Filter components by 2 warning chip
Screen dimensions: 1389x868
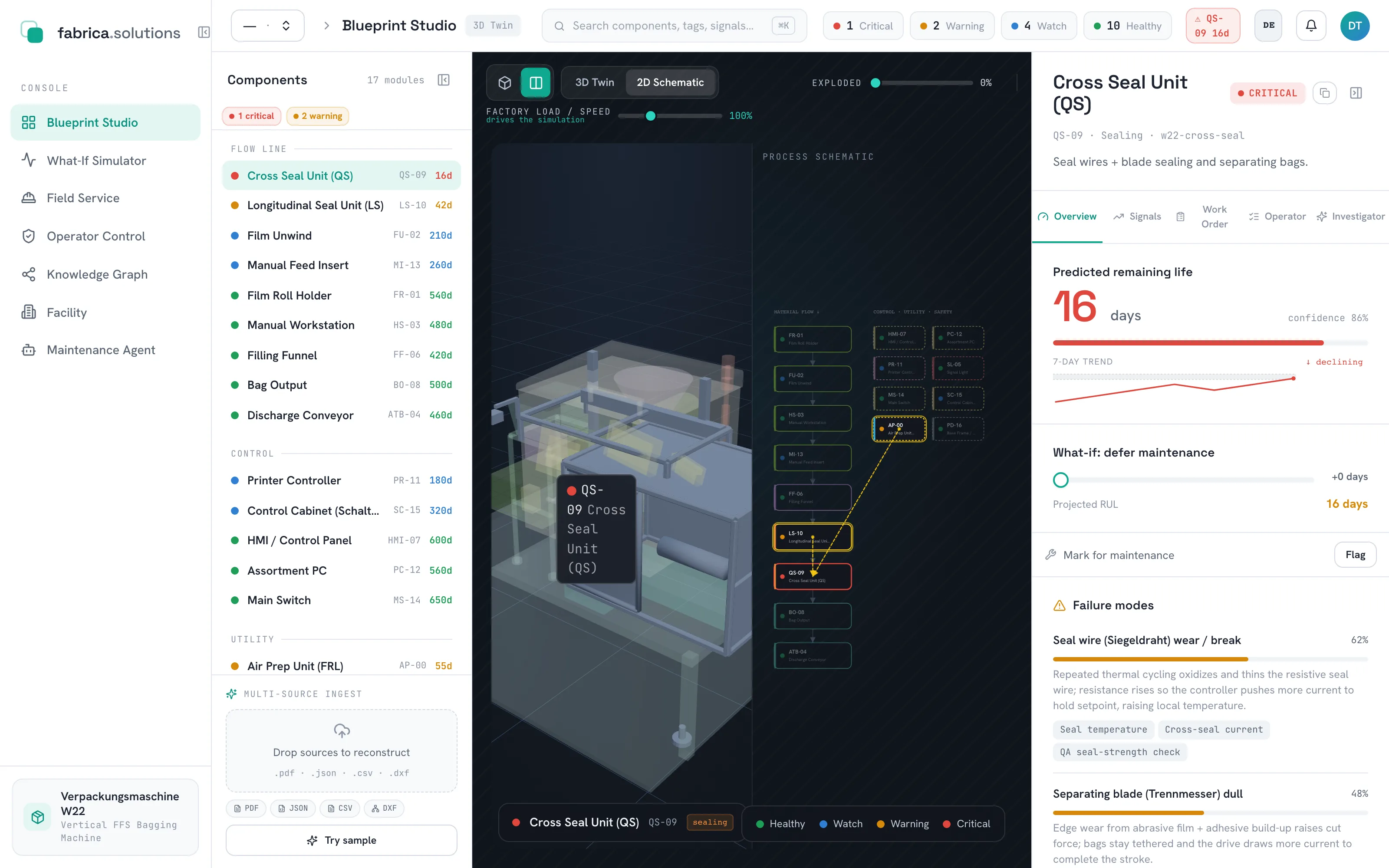point(317,116)
